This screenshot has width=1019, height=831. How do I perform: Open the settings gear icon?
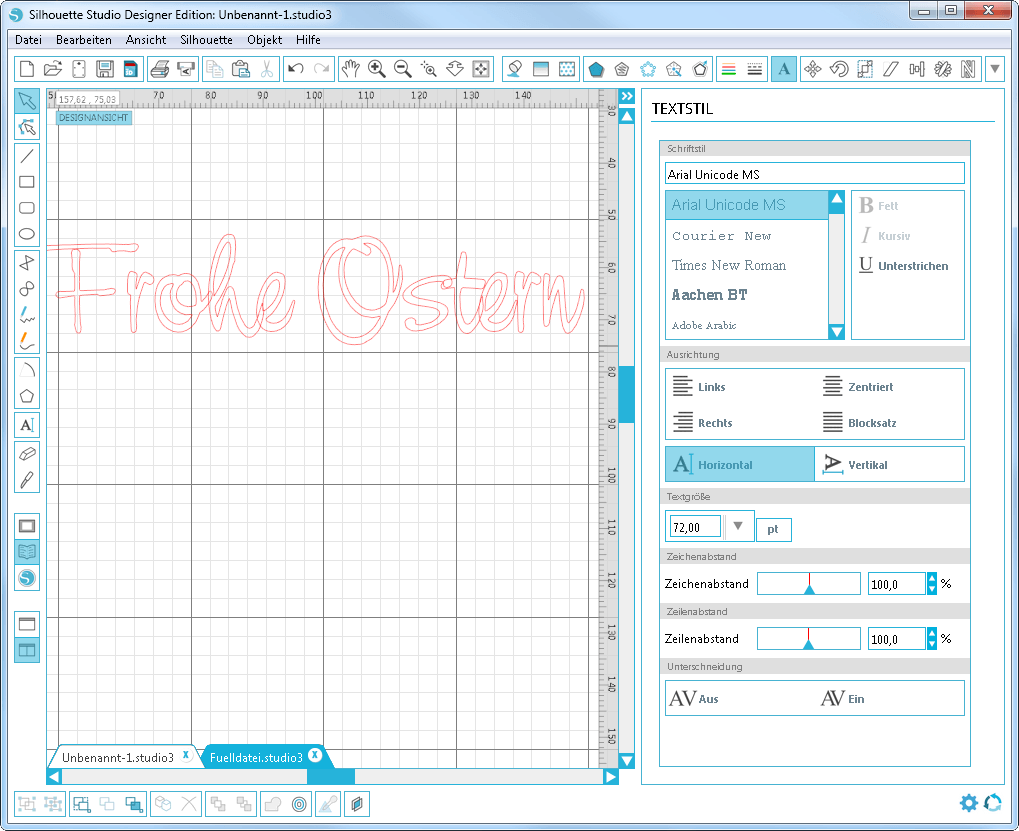pyautogui.click(x=968, y=802)
